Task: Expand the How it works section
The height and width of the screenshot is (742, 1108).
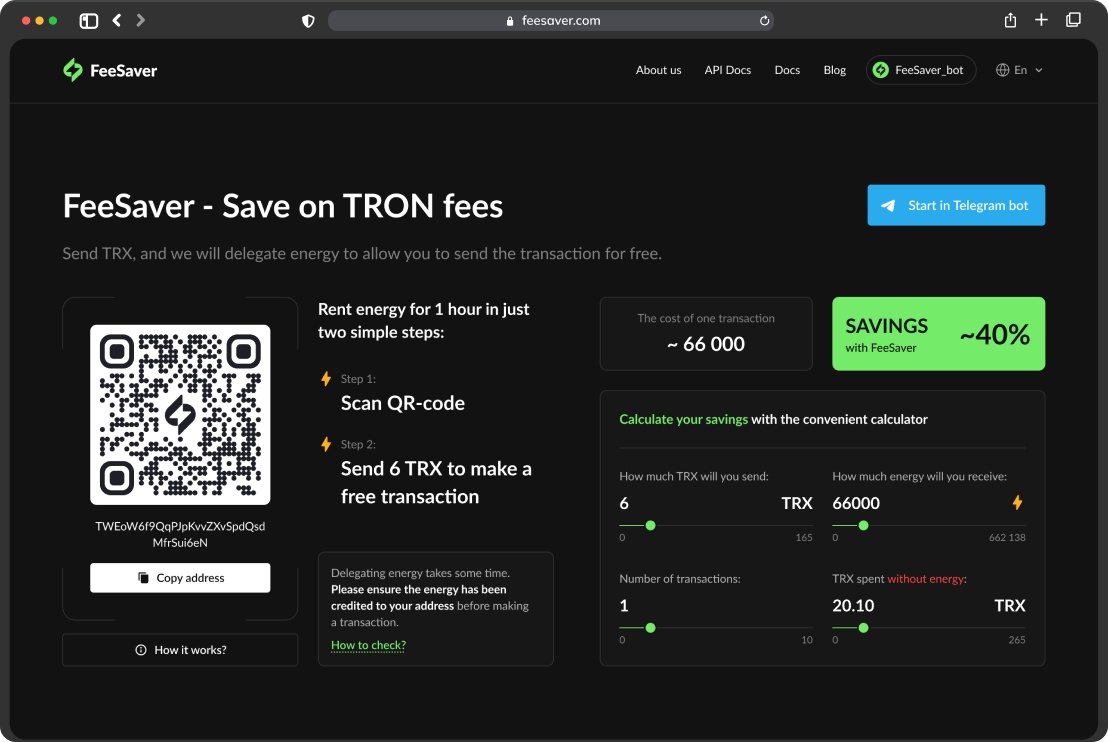Action: pos(180,650)
